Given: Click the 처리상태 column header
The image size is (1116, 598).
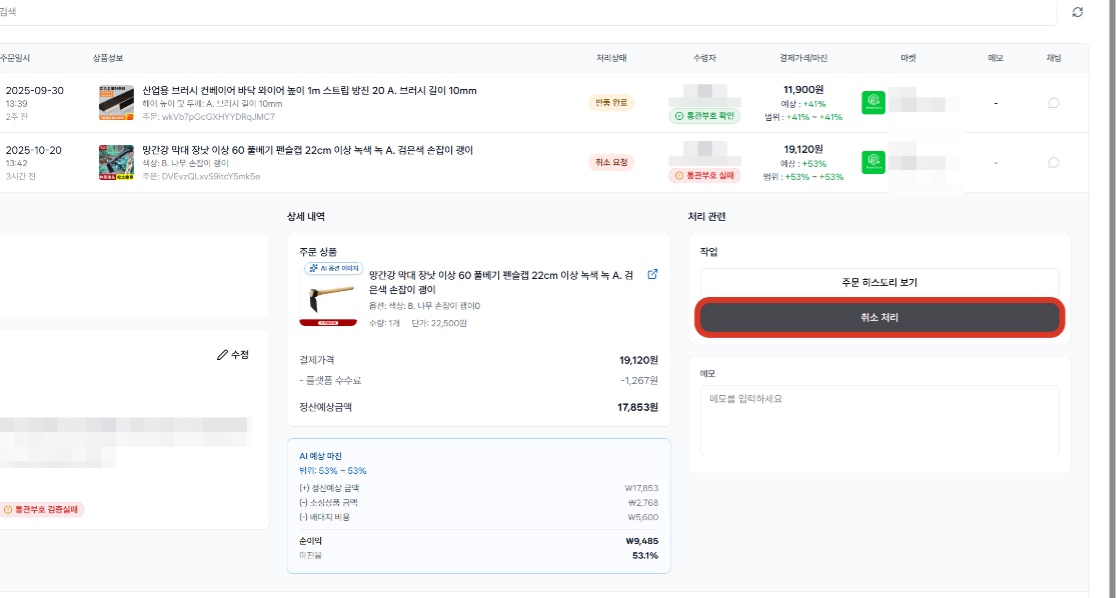Looking at the screenshot, I should (x=611, y=58).
